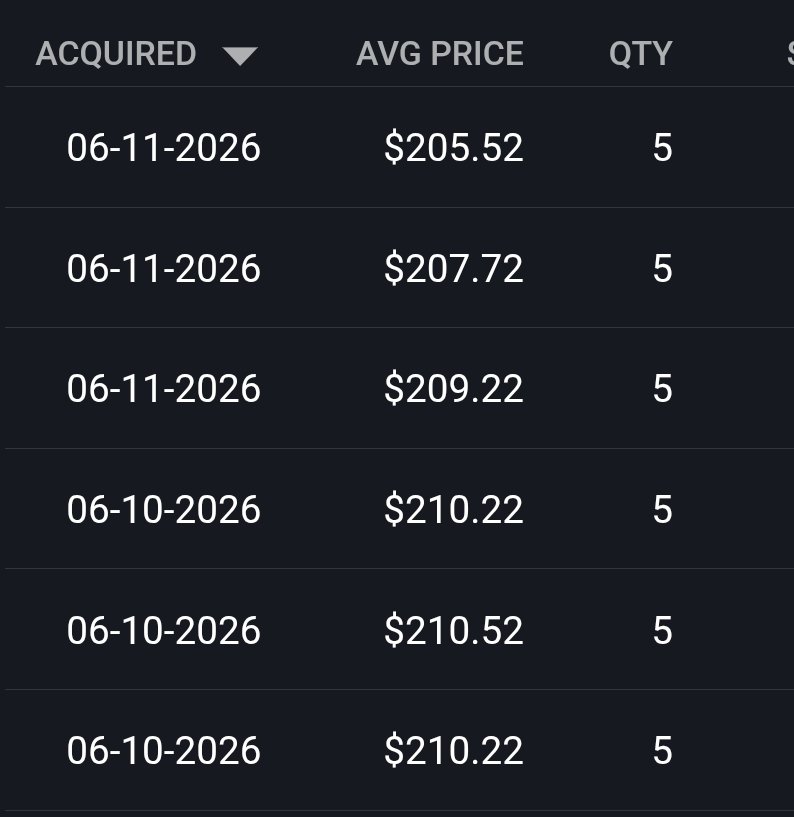Image resolution: width=794 pixels, height=817 pixels.
Task: Select the $210.22 price directly beneath $210.52
Action: (x=453, y=750)
